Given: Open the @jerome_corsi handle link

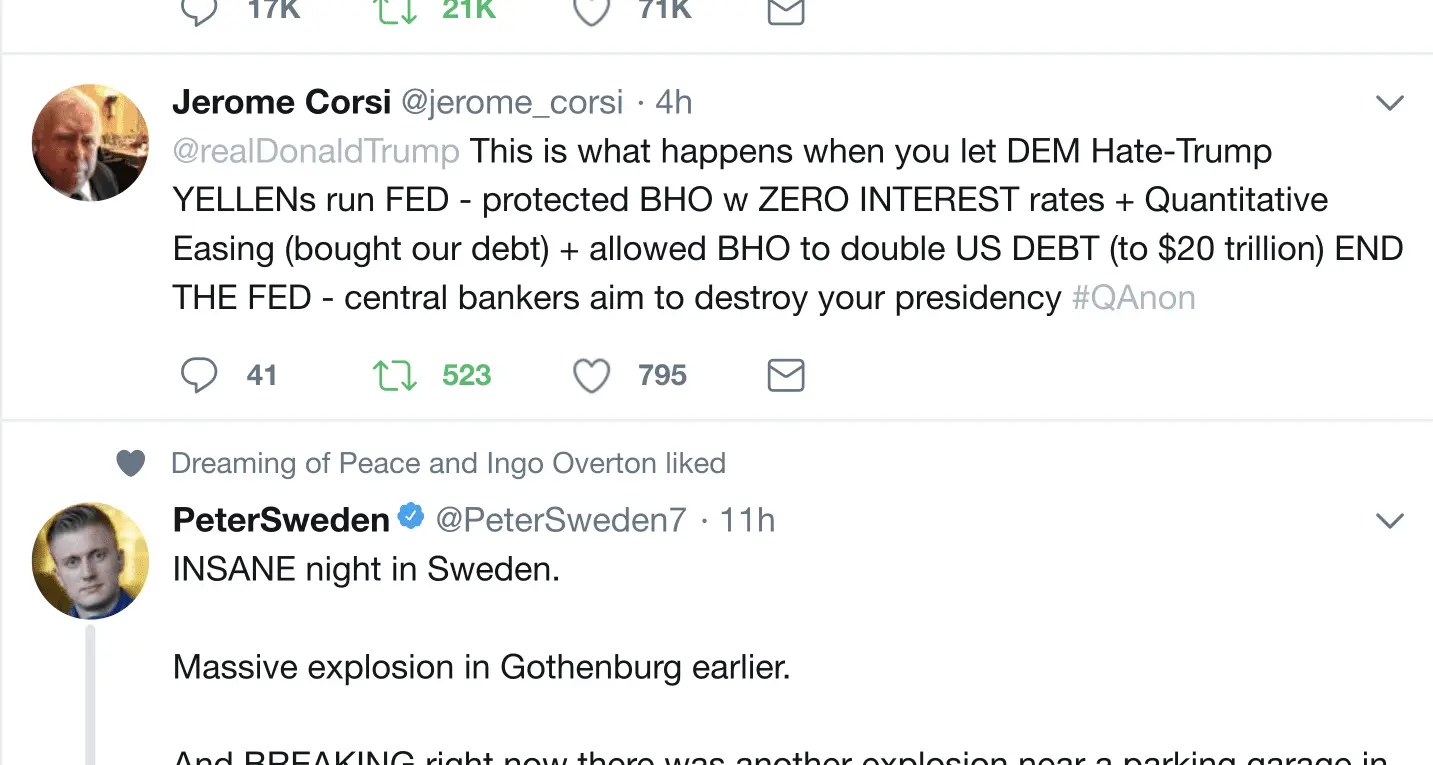Looking at the screenshot, I should [x=512, y=102].
